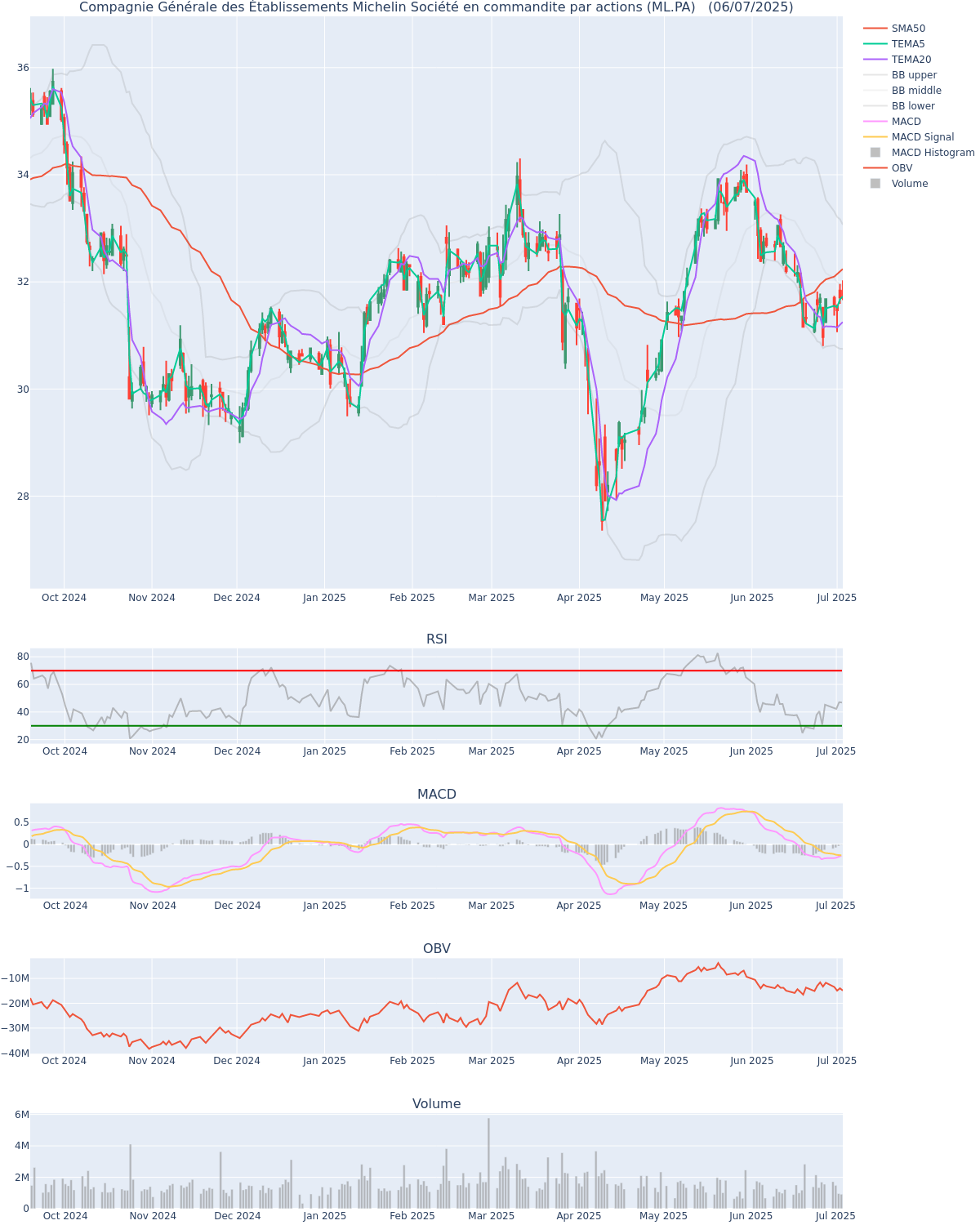This screenshot has width=980, height=1225.
Task: Click the 60 label on RSI axis
Action: tap(23, 684)
